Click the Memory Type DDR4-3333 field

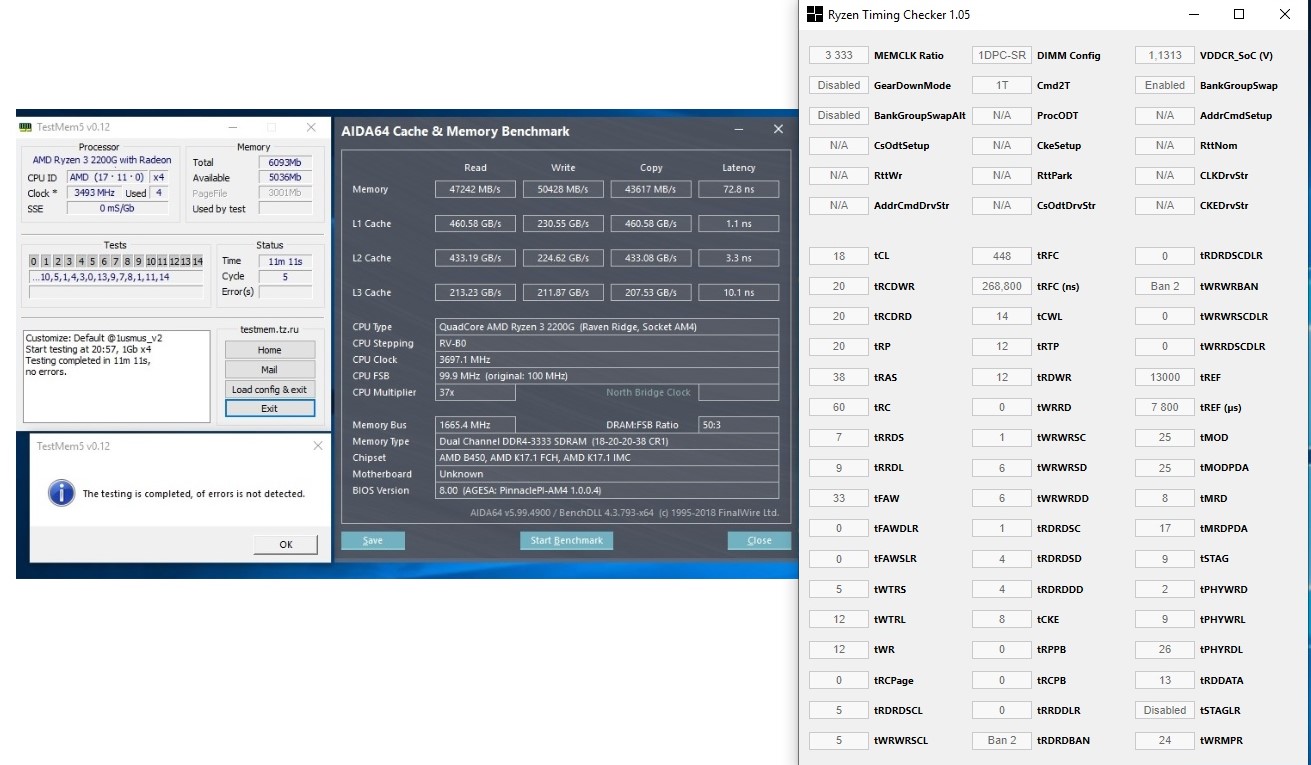coord(607,441)
